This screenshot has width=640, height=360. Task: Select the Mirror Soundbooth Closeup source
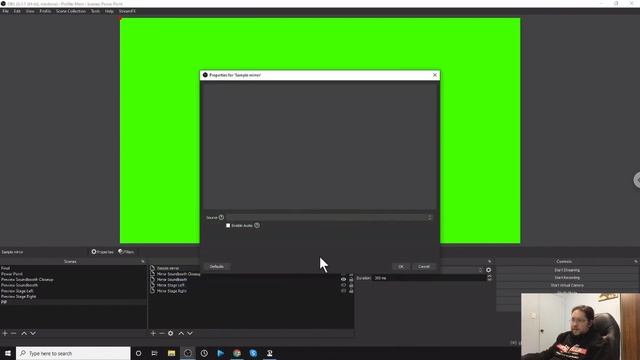[x=179, y=274]
